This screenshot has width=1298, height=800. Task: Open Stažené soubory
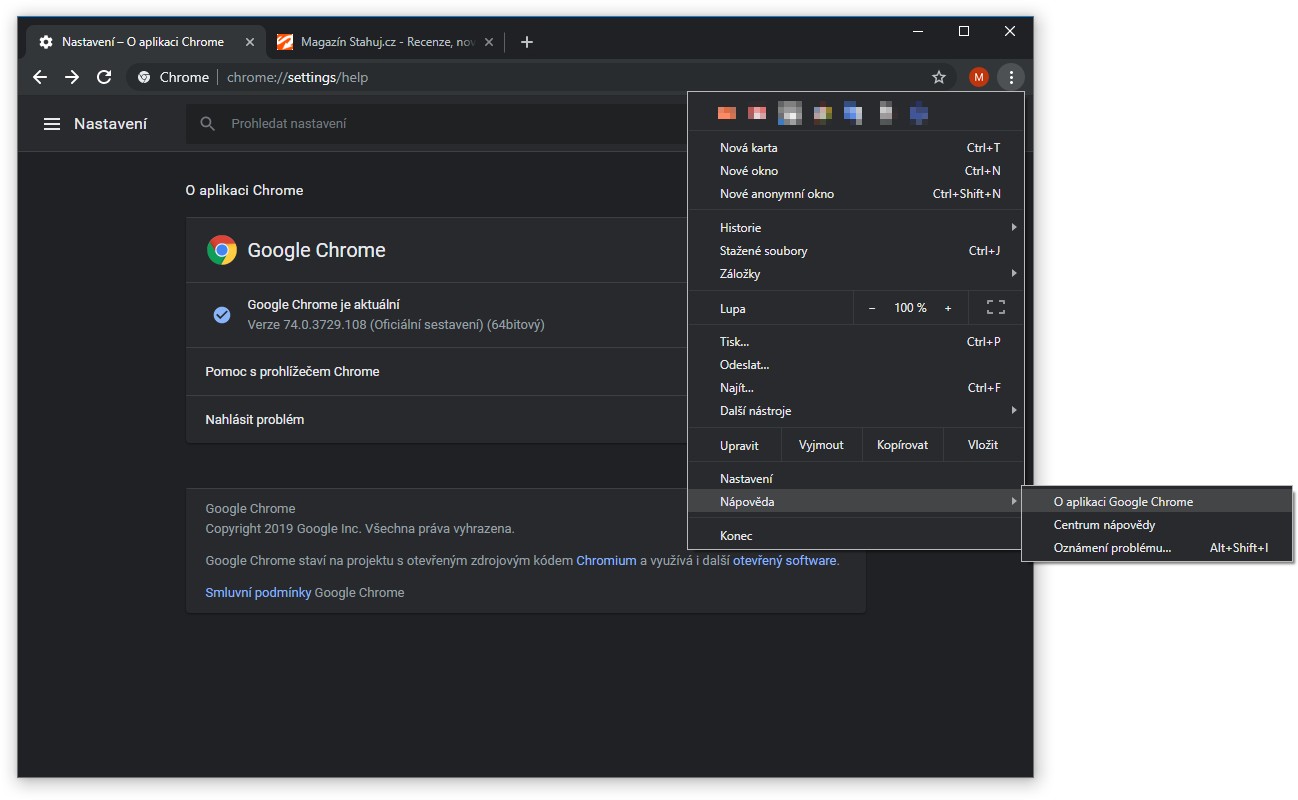(x=856, y=251)
